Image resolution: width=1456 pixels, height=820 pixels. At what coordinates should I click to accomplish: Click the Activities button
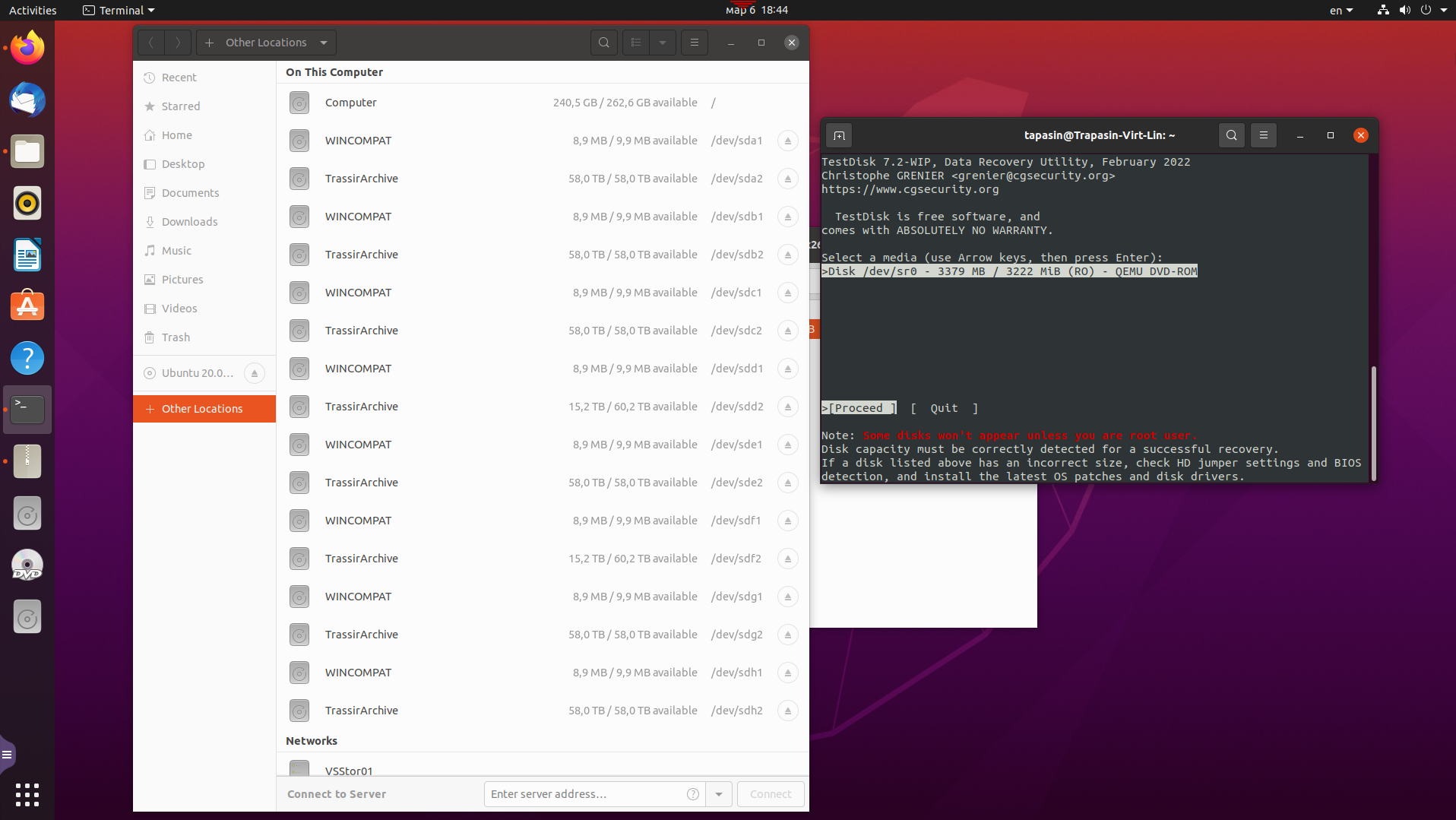tap(33, 10)
